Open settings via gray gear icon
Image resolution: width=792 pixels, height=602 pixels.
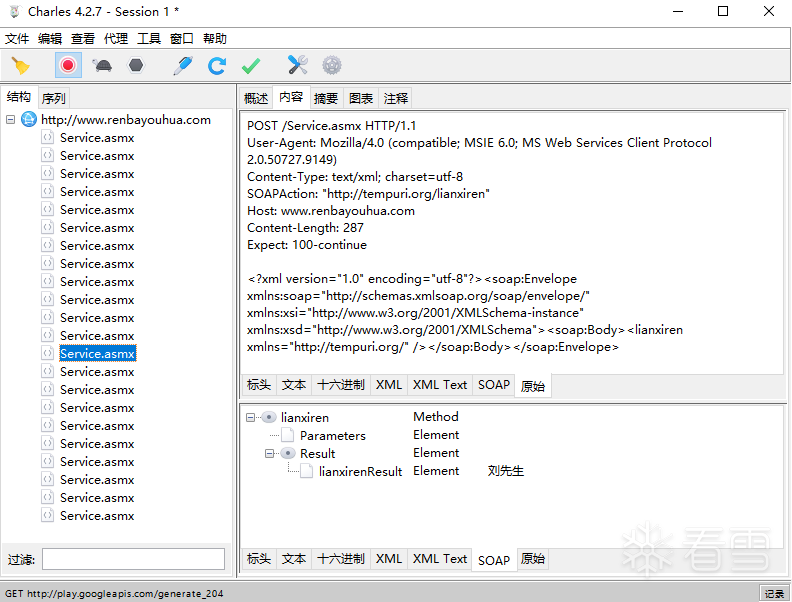[x=332, y=65]
